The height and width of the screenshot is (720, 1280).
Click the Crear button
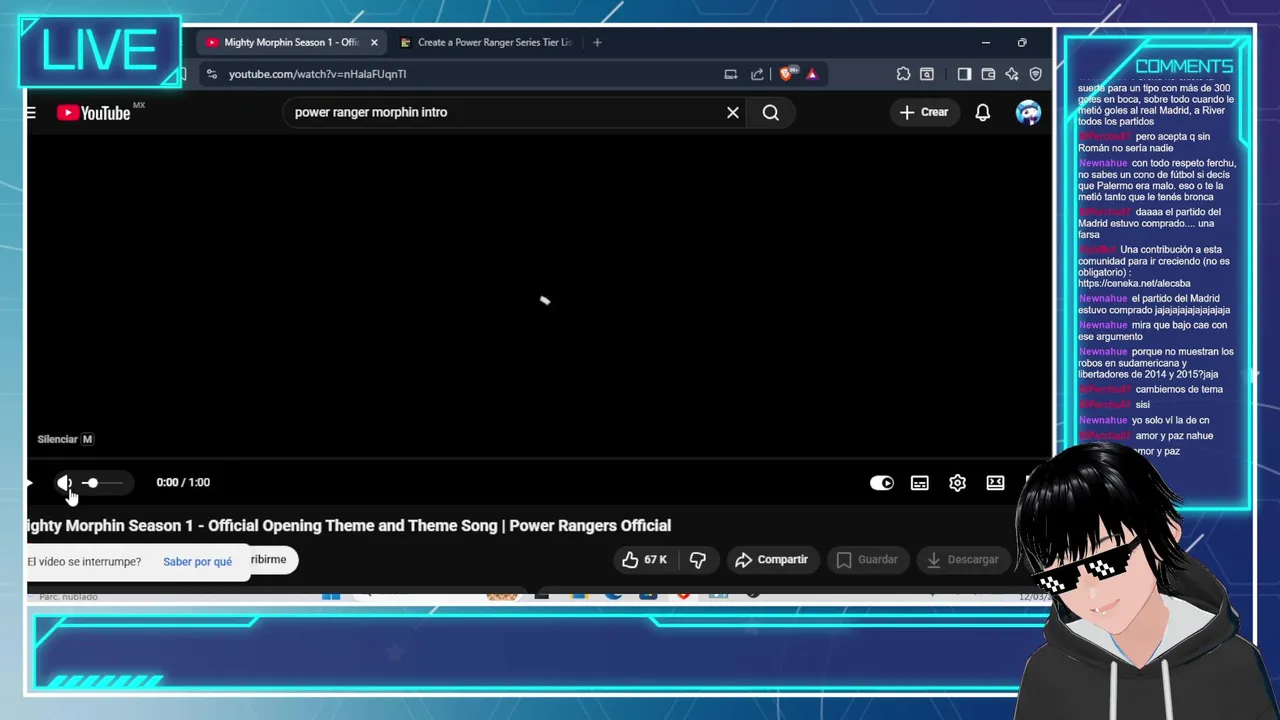tap(923, 112)
